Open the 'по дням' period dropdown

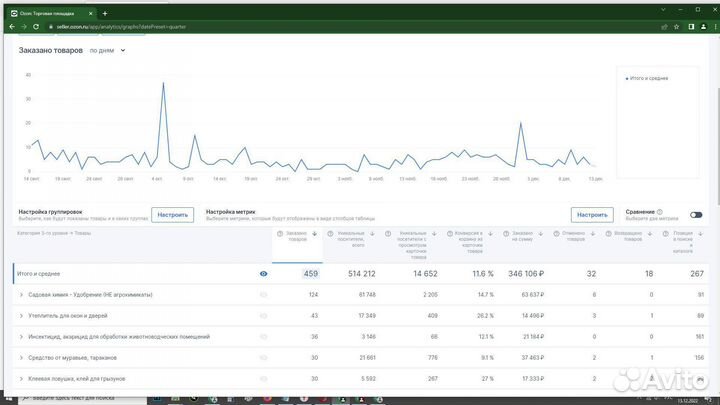point(108,50)
